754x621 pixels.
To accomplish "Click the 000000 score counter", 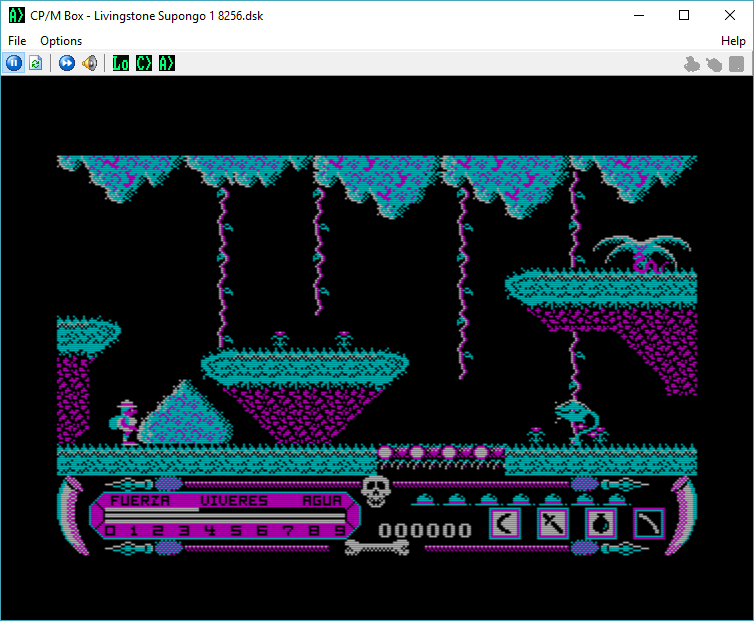I will click(425, 530).
